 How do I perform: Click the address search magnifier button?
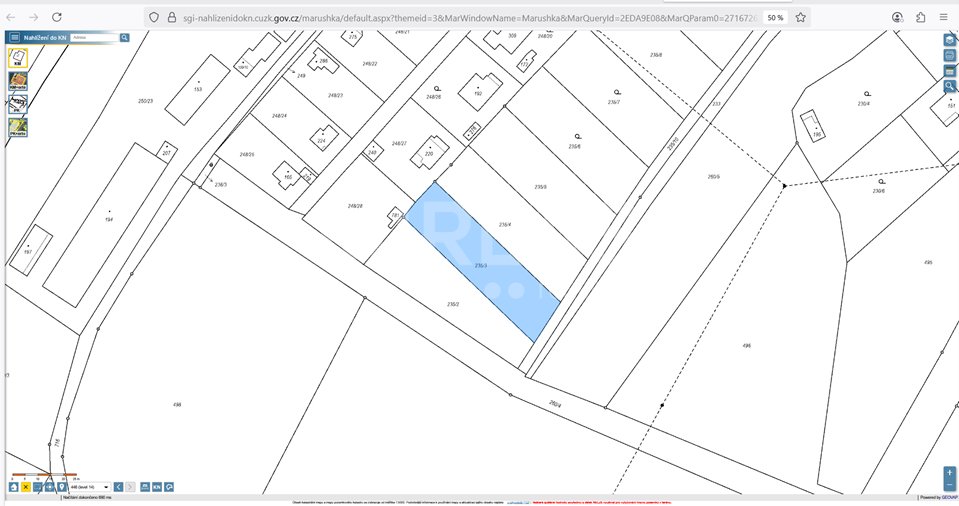tap(124, 37)
